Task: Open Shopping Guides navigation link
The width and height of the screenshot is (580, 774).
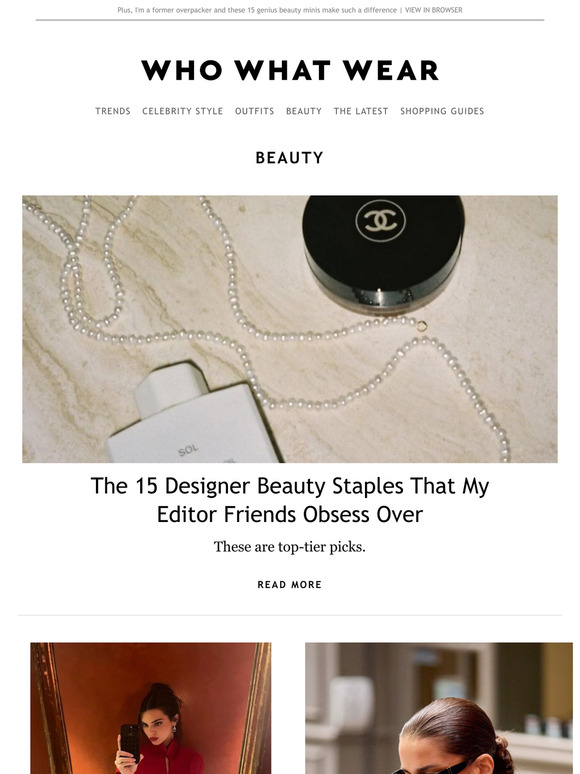Action: tap(442, 111)
